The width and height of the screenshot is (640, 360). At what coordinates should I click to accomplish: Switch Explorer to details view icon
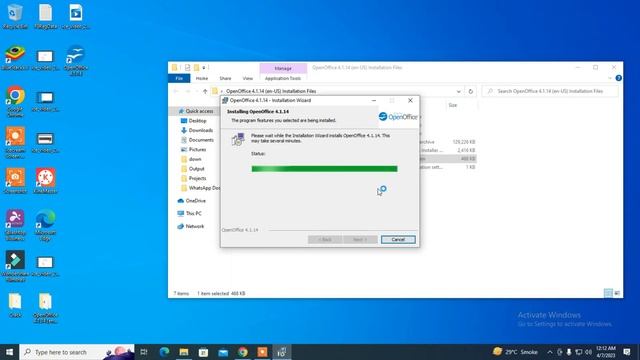coord(608,293)
